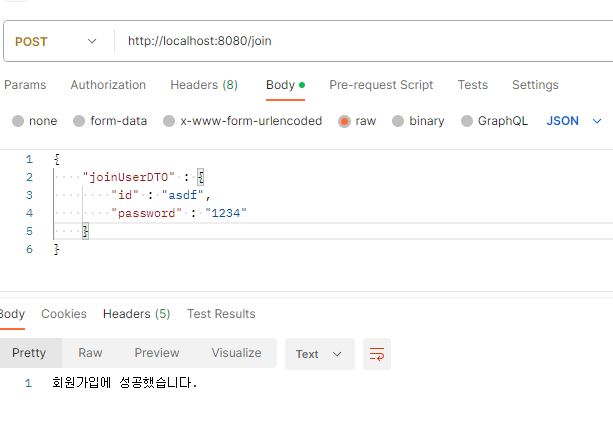Screen dimensions: 613x424
Task: Open the Tests tab
Action: [x=473, y=85]
